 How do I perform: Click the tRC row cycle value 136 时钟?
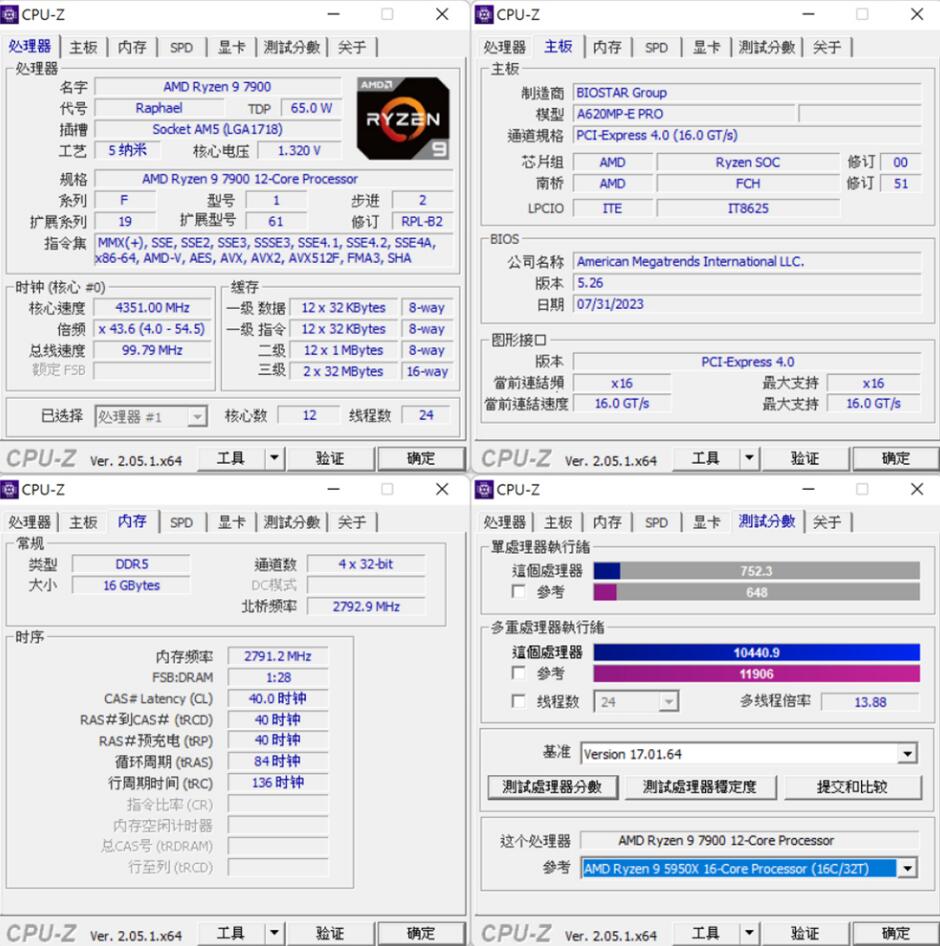pyautogui.click(x=278, y=783)
